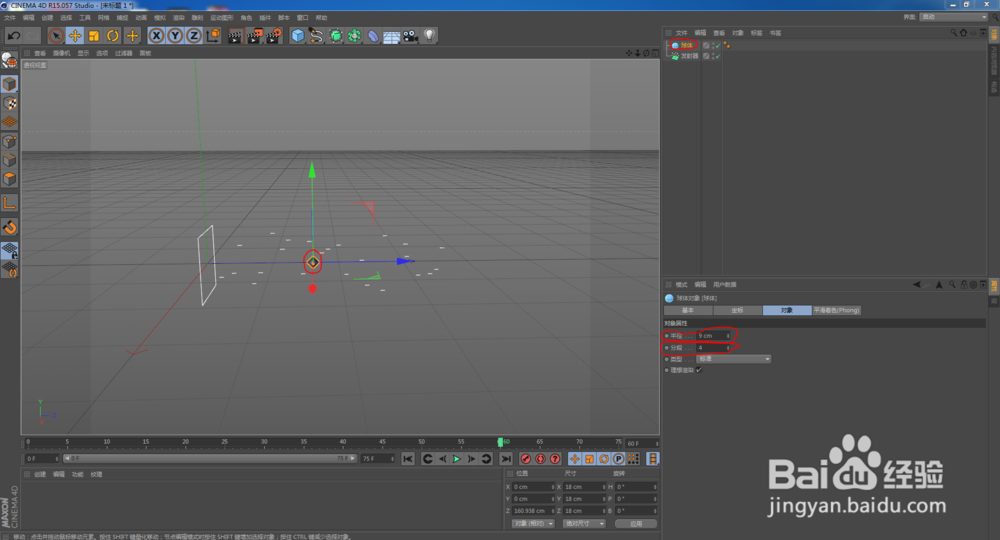Switch to the 基本 attribute tab

point(688,310)
